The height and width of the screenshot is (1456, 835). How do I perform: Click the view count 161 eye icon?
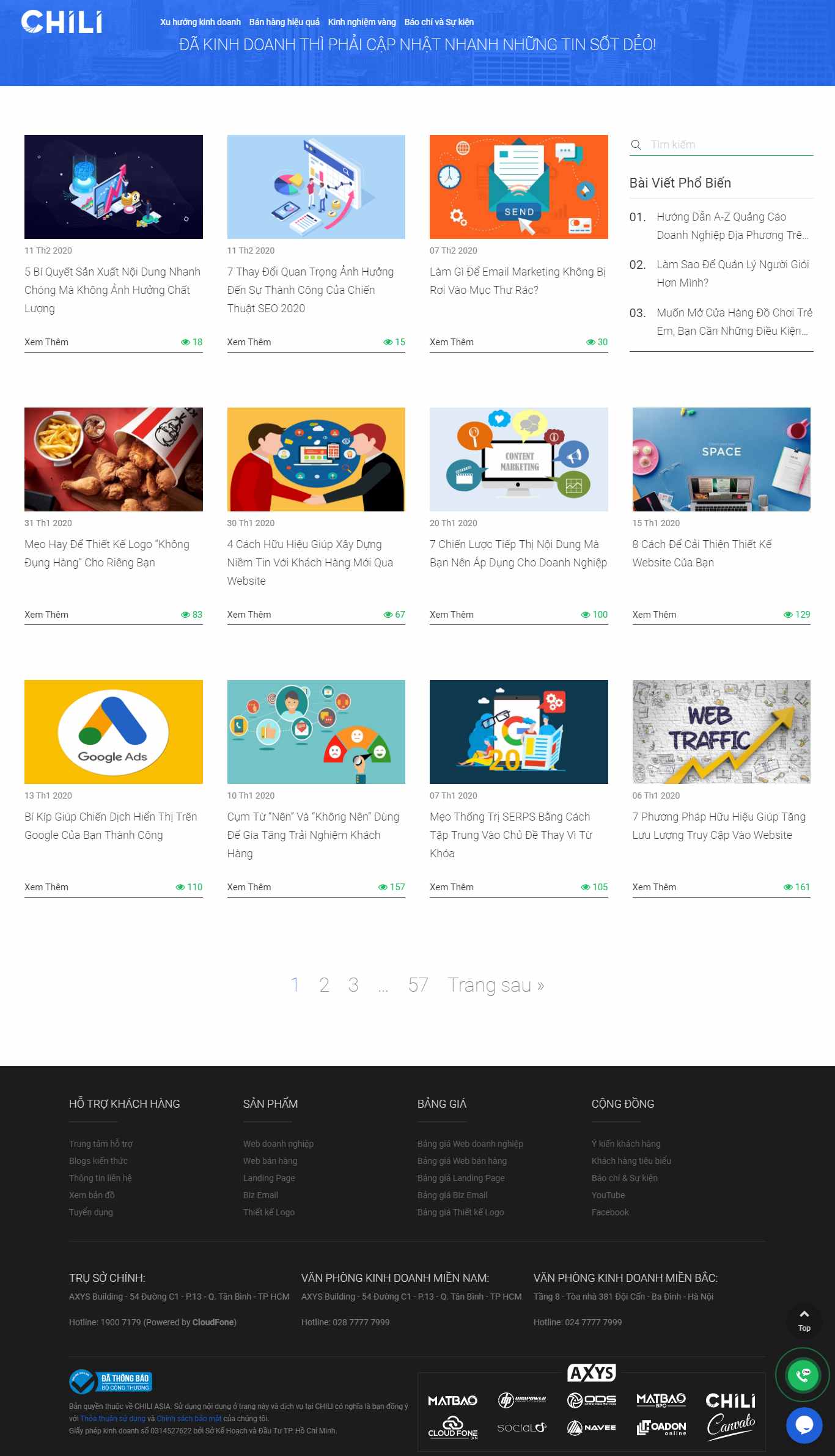coord(788,887)
